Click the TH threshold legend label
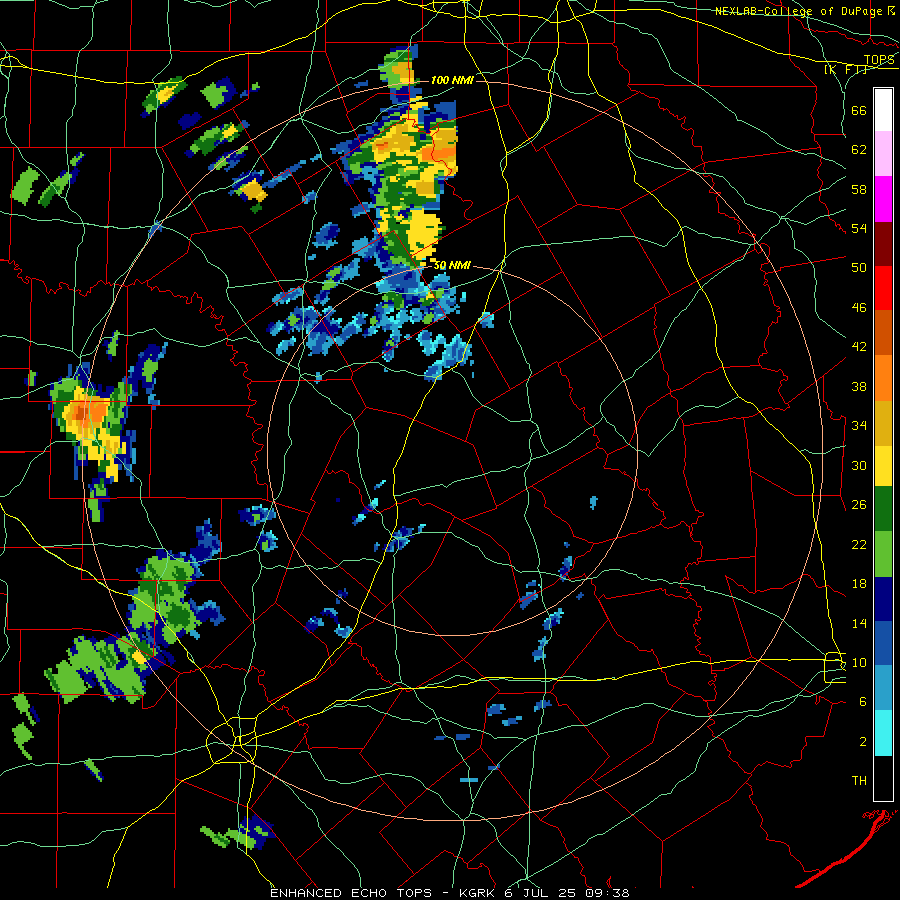This screenshot has height=900, width=900. [859, 781]
